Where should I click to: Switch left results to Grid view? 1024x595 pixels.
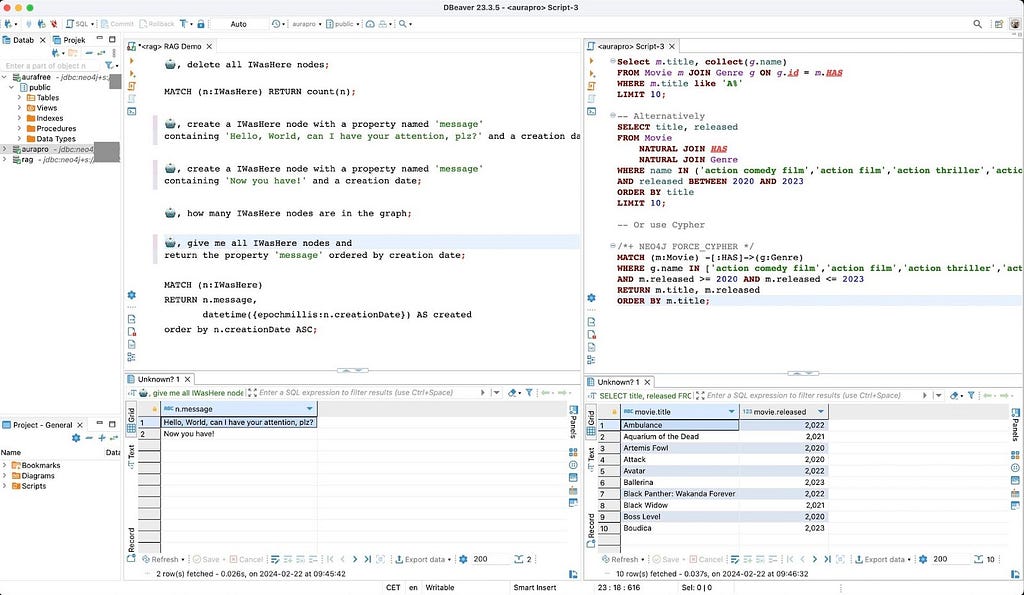[x=131, y=419]
